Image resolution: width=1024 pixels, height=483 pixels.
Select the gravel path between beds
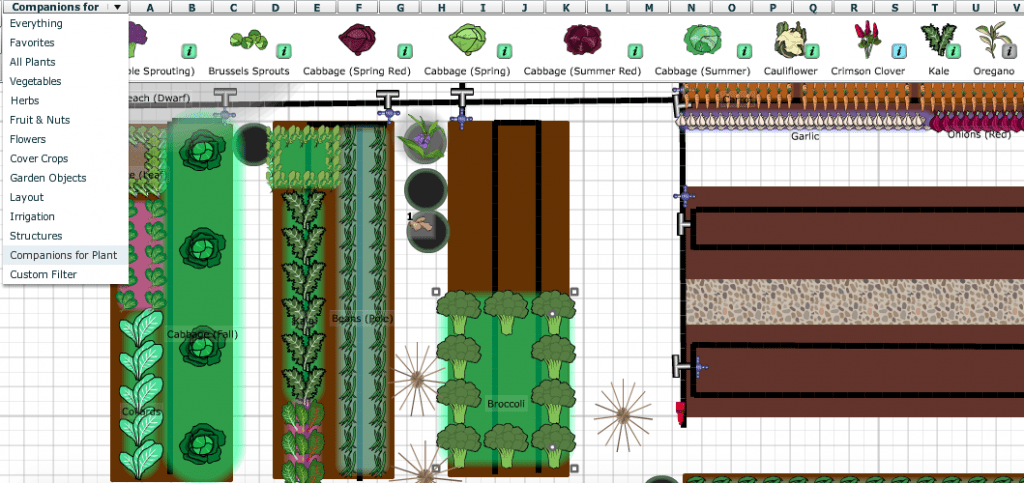(x=852, y=301)
